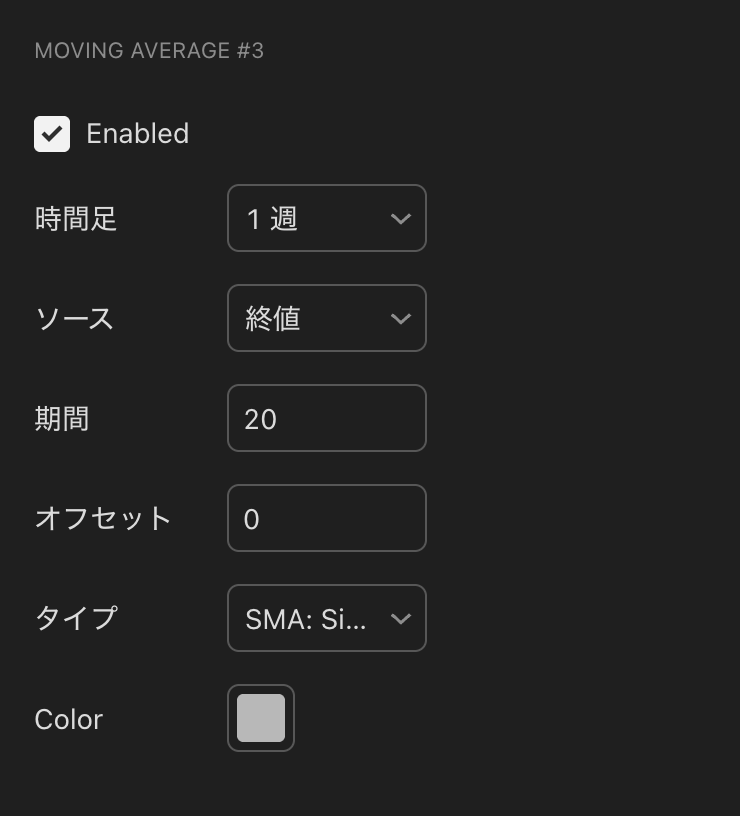Click the 期間 label
Screen dimensions: 740x816
[62, 418]
